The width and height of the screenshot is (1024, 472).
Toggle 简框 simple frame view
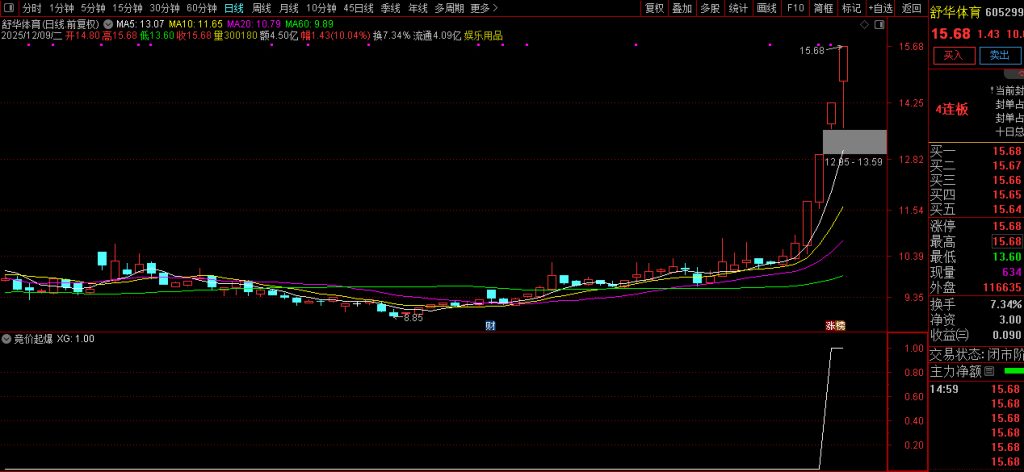click(x=823, y=8)
